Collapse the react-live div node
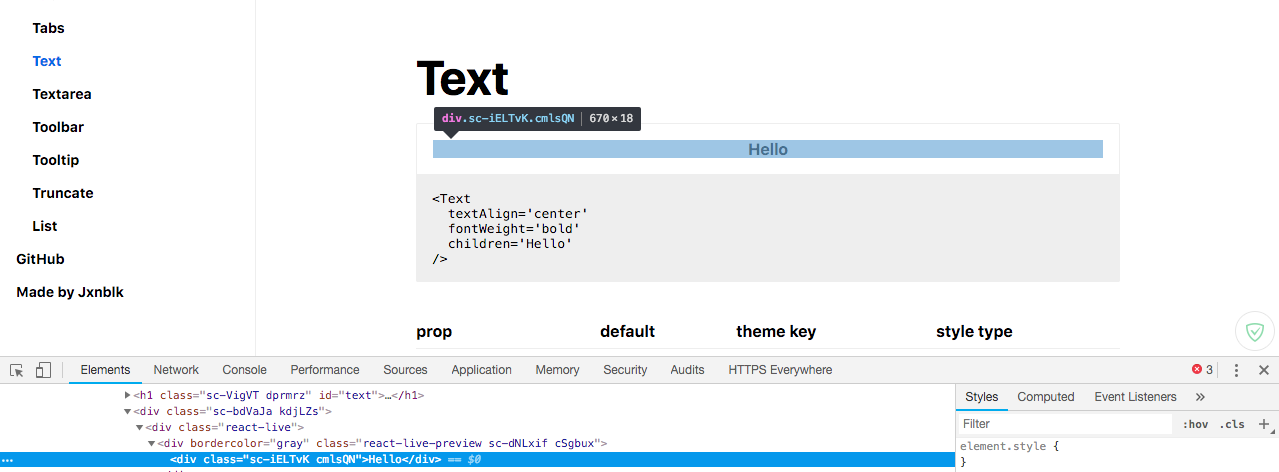This screenshot has width=1279, height=472. tap(139, 427)
